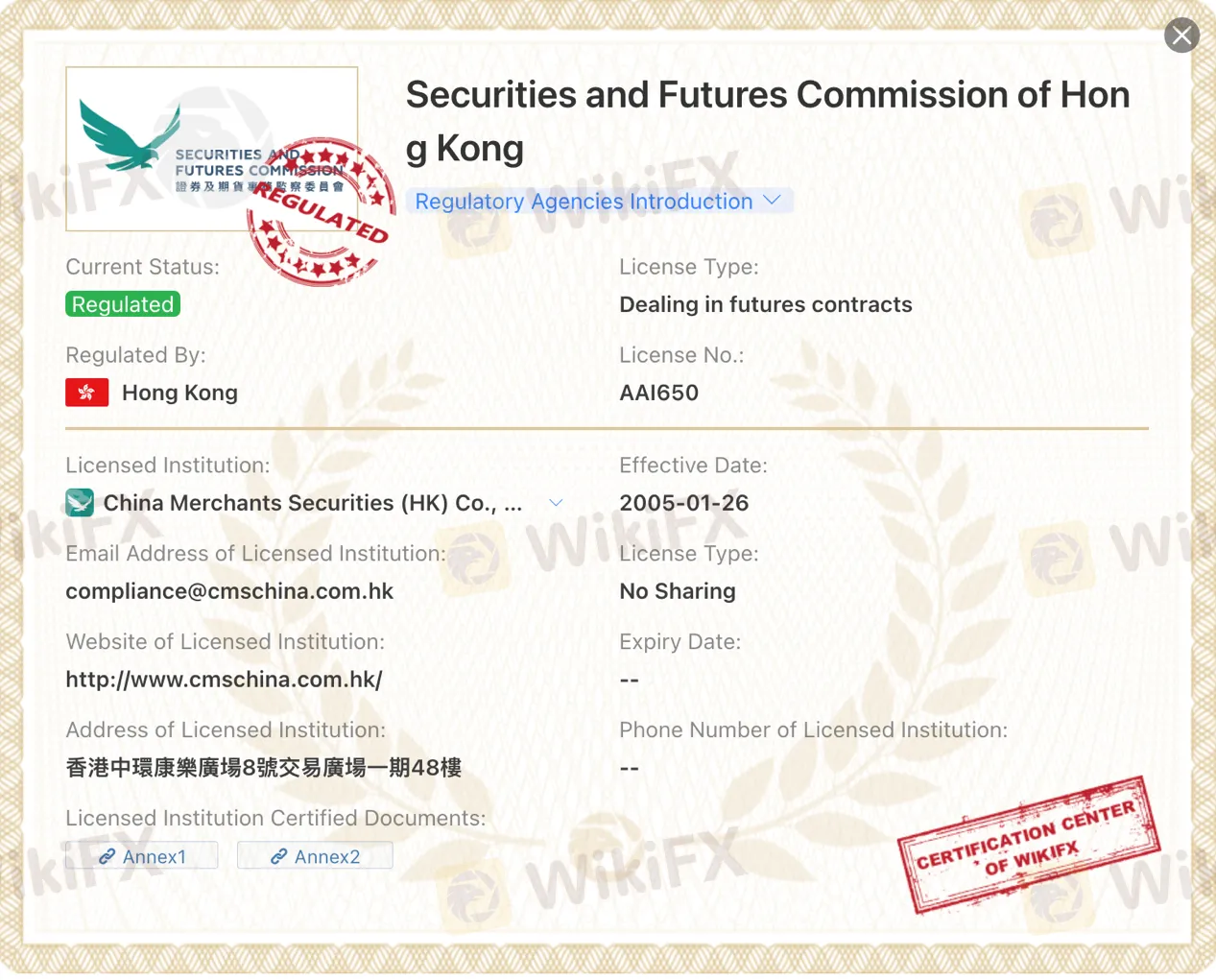This screenshot has width=1216, height=980.
Task: Expand Regulatory Agencies Introduction chevron
Action: [773, 201]
